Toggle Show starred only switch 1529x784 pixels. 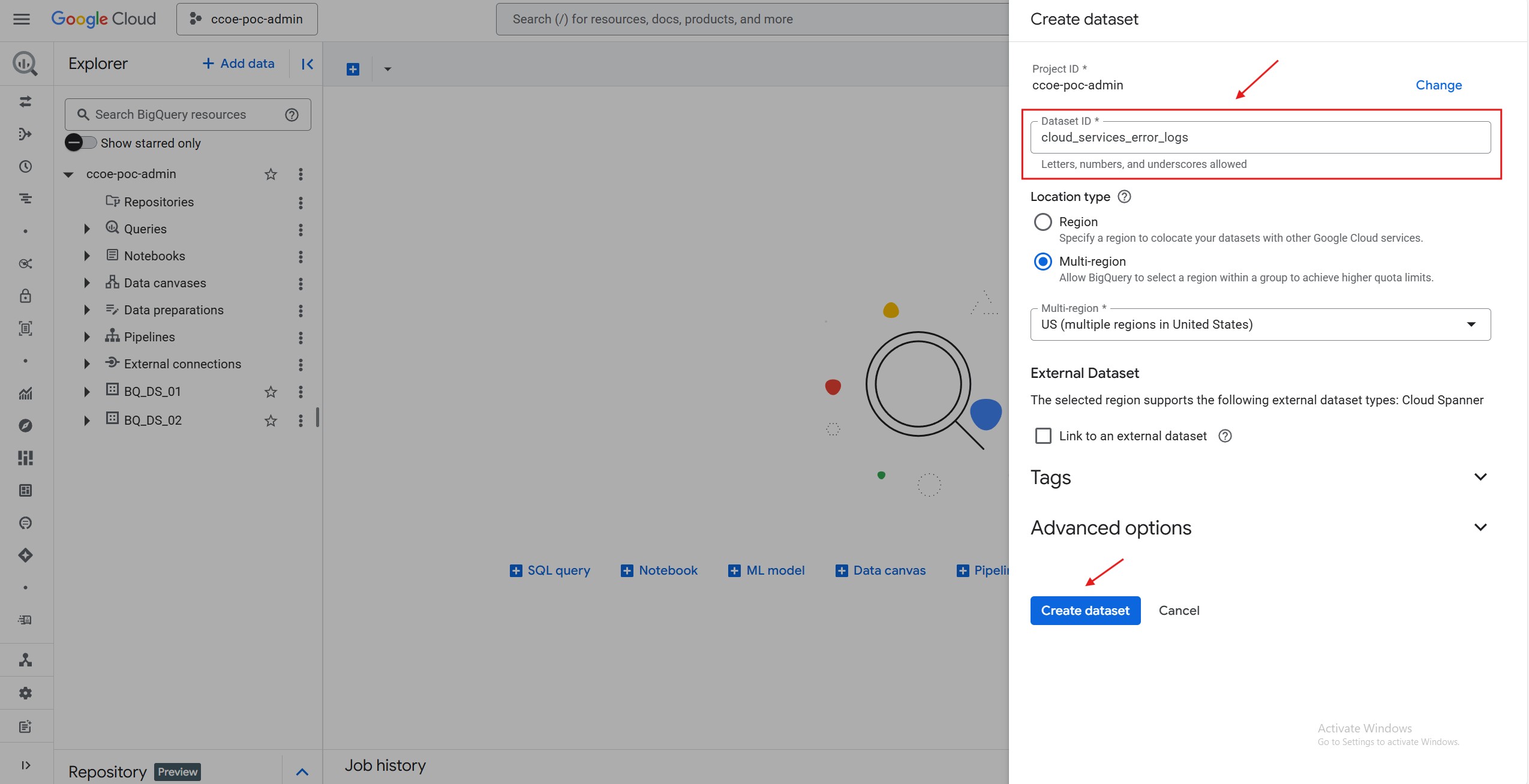click(81, 143)
